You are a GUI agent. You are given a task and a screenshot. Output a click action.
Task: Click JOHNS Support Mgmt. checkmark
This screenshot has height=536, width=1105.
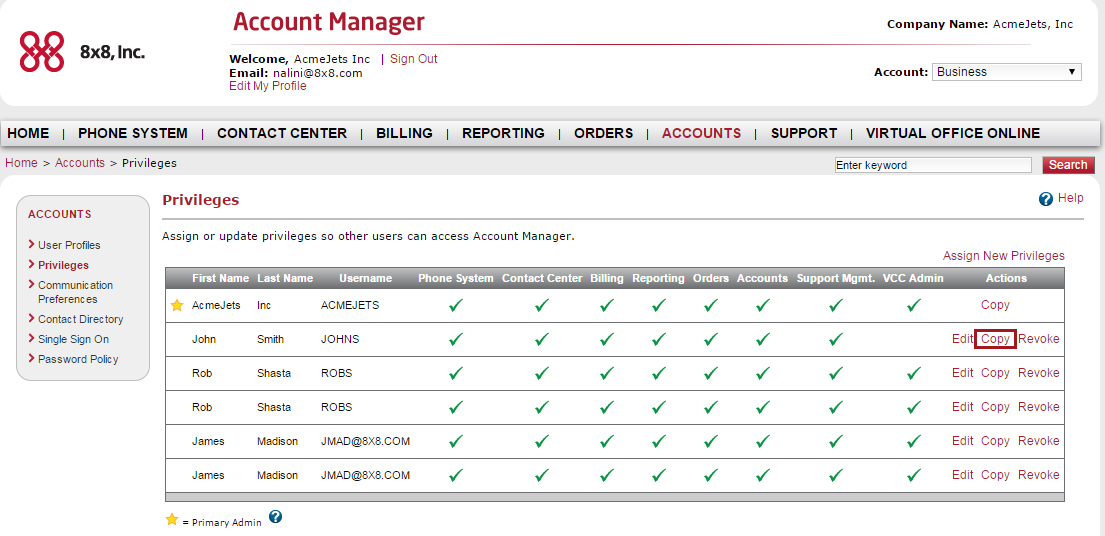click(836, 339)
